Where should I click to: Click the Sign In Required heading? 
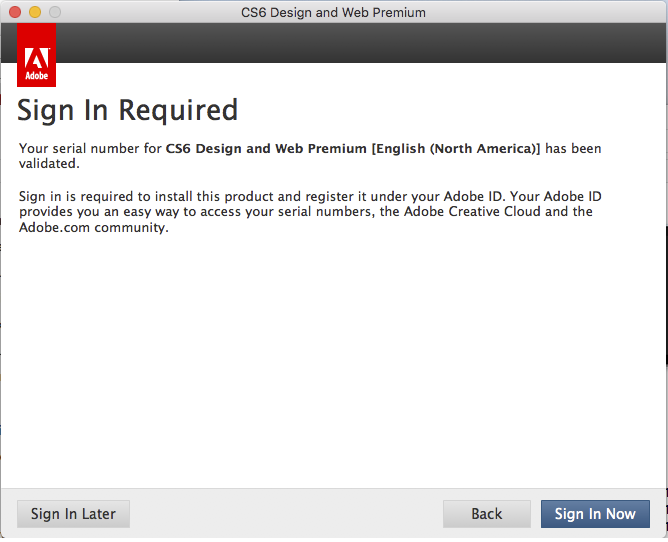click(x=127, y=110)
